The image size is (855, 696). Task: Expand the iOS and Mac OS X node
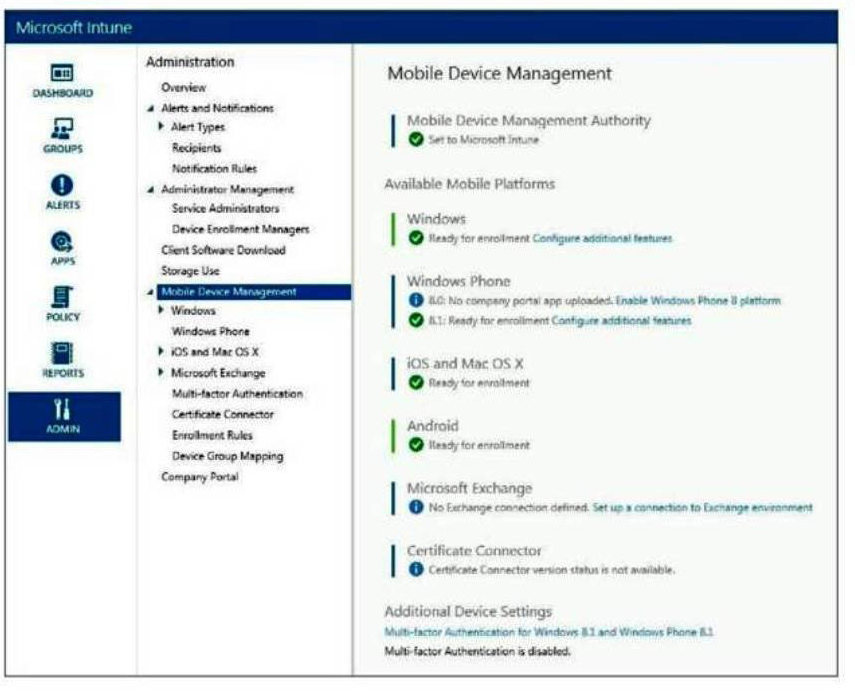click(161, 351)
